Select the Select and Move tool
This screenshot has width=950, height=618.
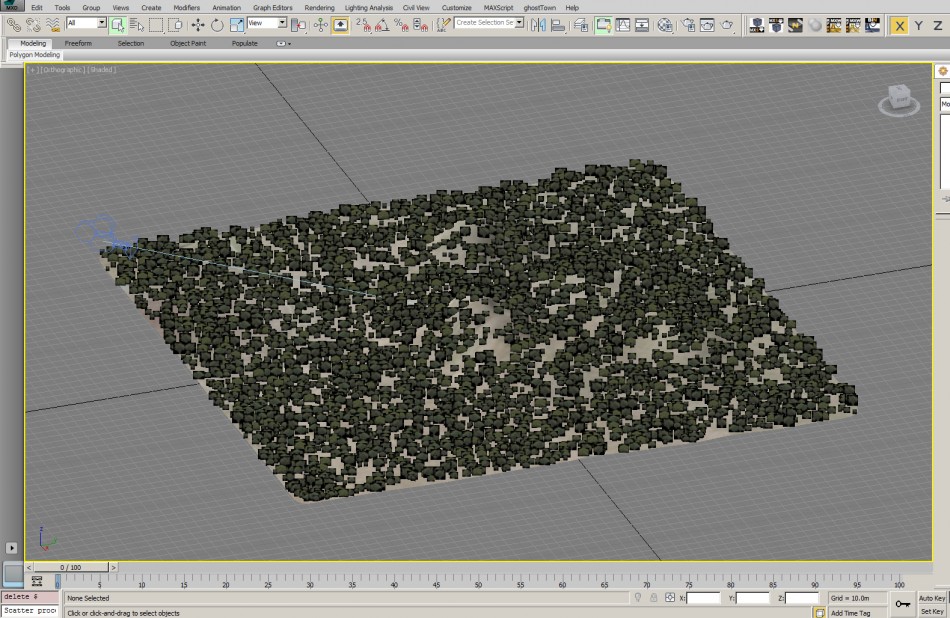click(x=198, y=25)
